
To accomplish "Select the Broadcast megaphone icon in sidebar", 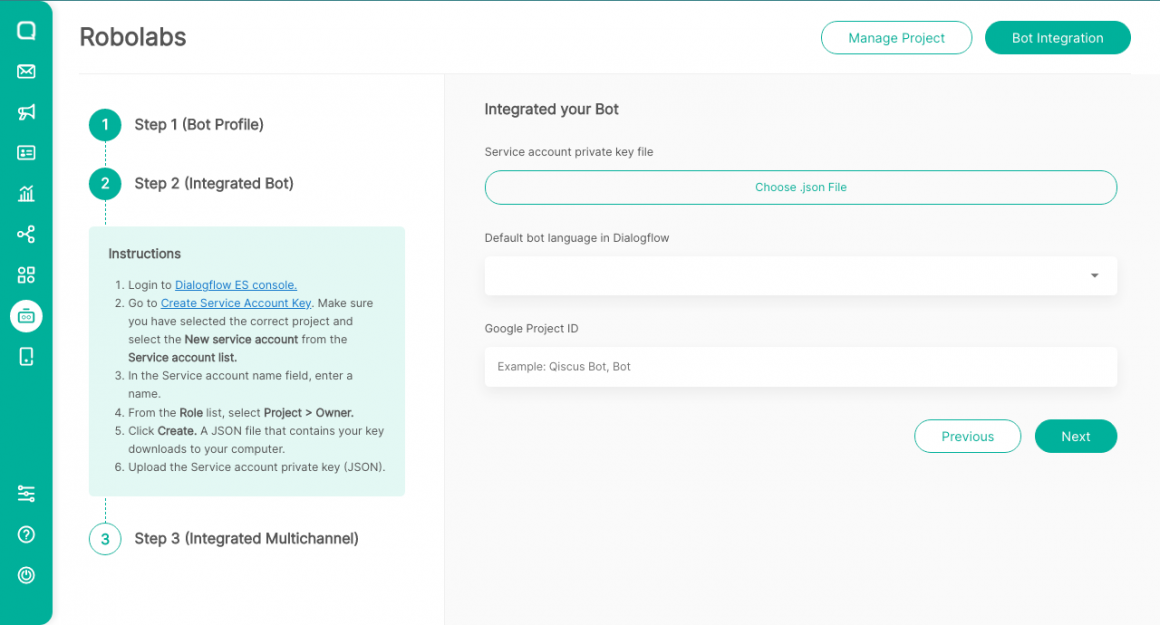I will tap(26, 112).
